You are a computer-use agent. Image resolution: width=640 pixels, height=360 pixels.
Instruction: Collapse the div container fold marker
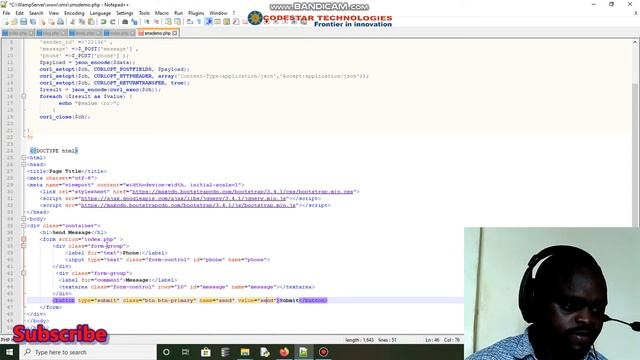24,226
